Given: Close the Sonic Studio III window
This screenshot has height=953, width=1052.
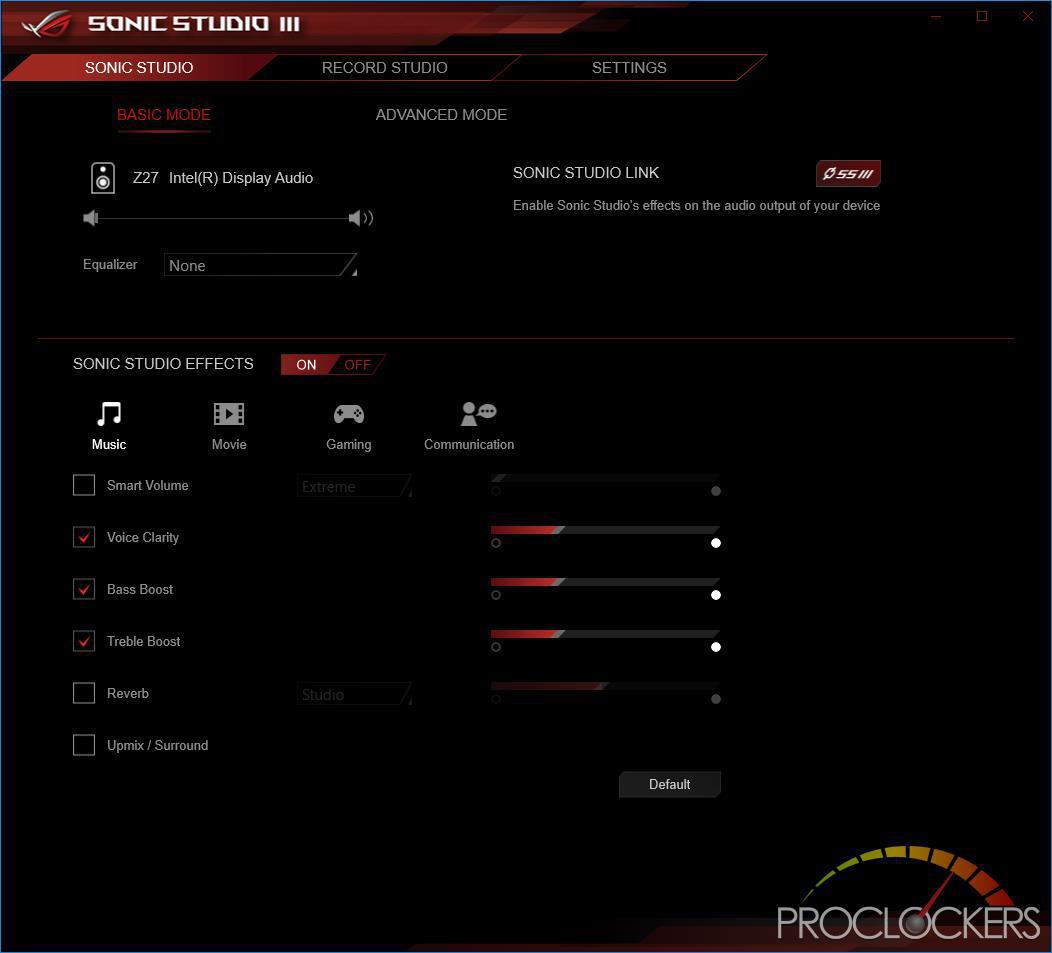Looking at the screenshot, I should (x=1027, y=16).
